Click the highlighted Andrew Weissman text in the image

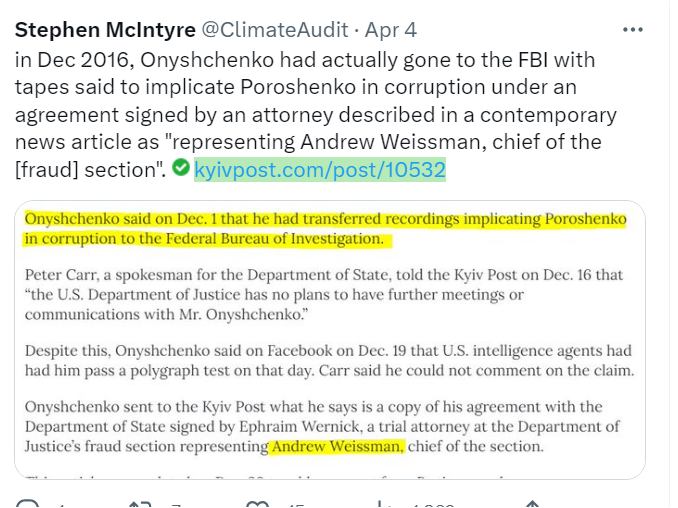tap(338, 446)
